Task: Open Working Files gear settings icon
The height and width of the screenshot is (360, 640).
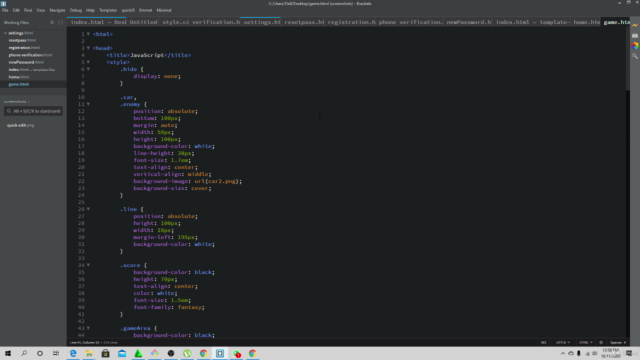Action: (52, 22)
